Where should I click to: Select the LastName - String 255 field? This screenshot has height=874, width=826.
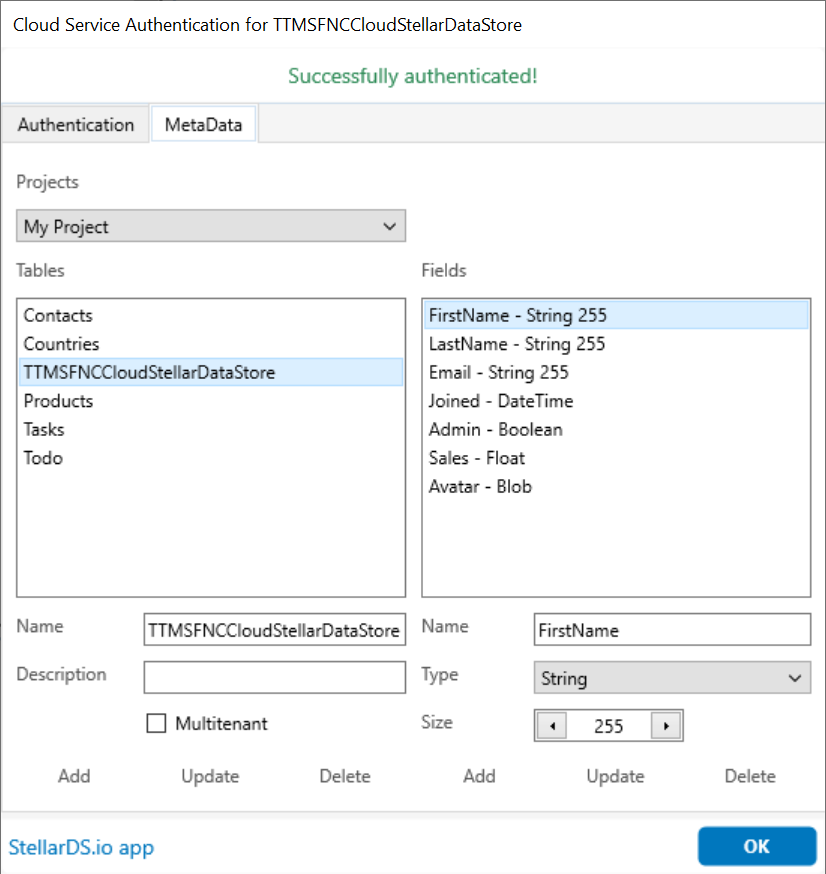tap(616, 344)
